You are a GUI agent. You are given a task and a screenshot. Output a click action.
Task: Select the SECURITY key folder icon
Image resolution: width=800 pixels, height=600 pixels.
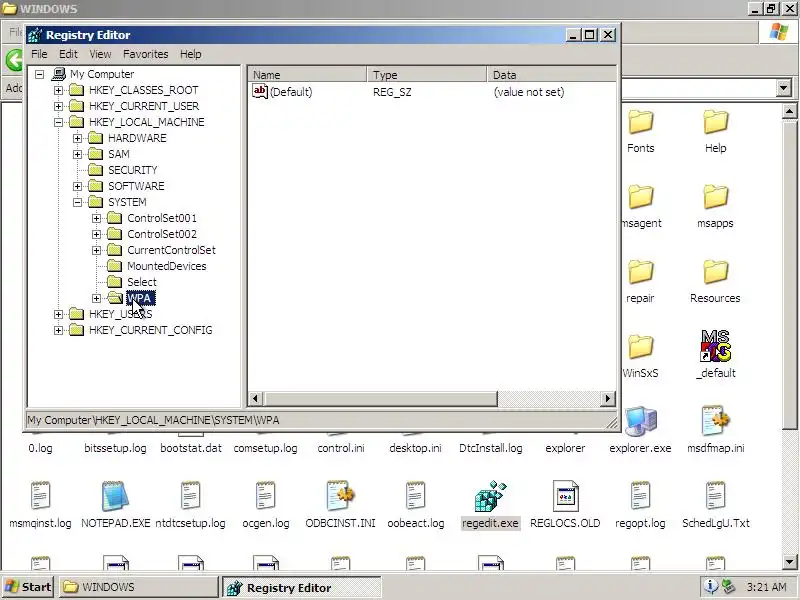pos(95,170)
